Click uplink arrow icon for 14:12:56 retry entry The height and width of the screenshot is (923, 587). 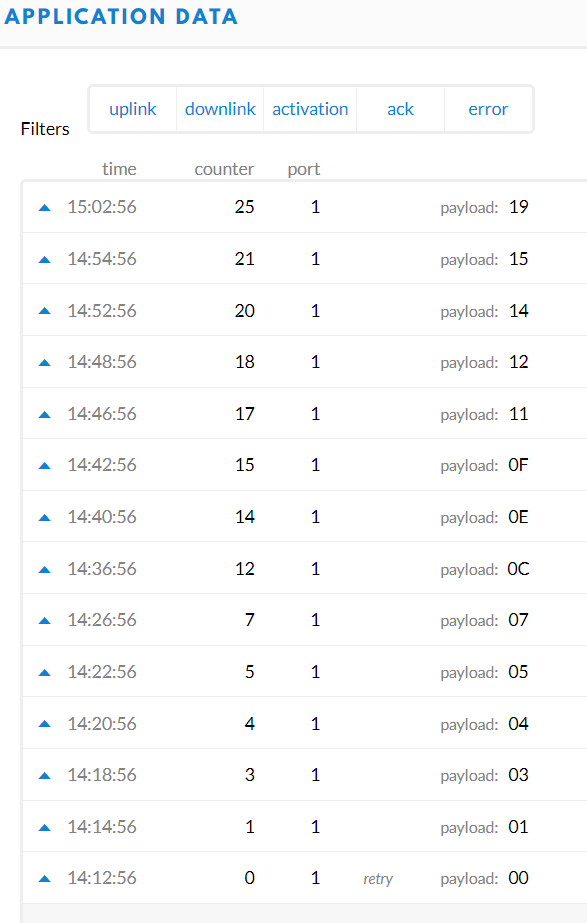pyautogui.click(x=44, y=879)
